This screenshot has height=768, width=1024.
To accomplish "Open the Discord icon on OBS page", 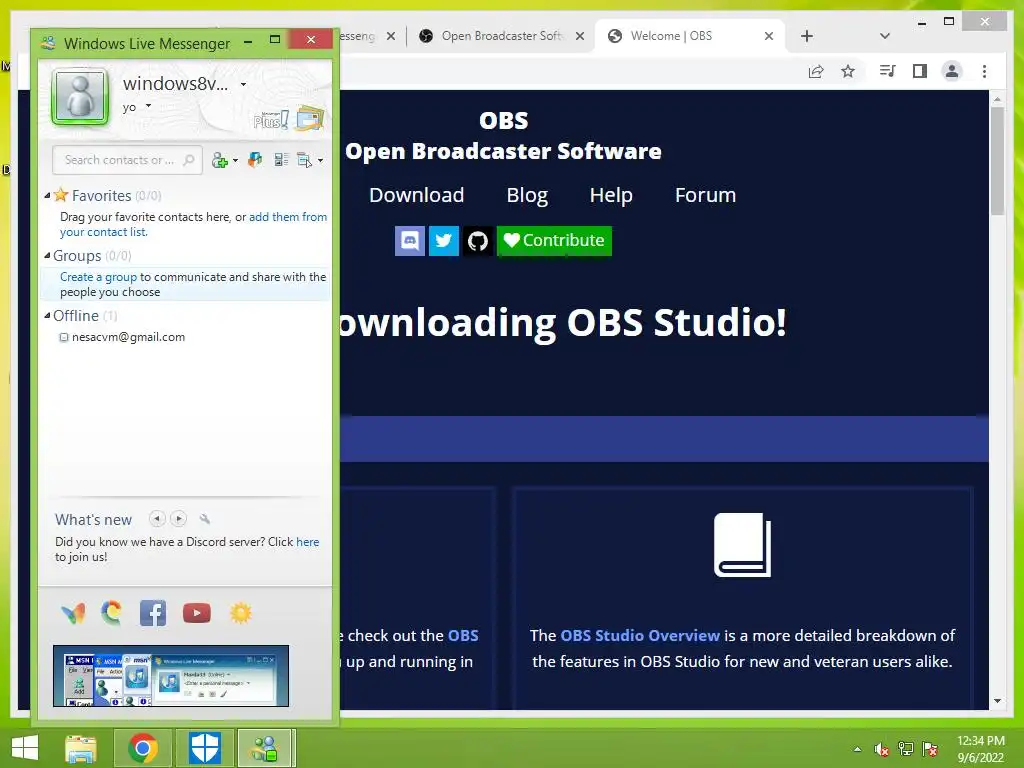I will pos(410,241).
